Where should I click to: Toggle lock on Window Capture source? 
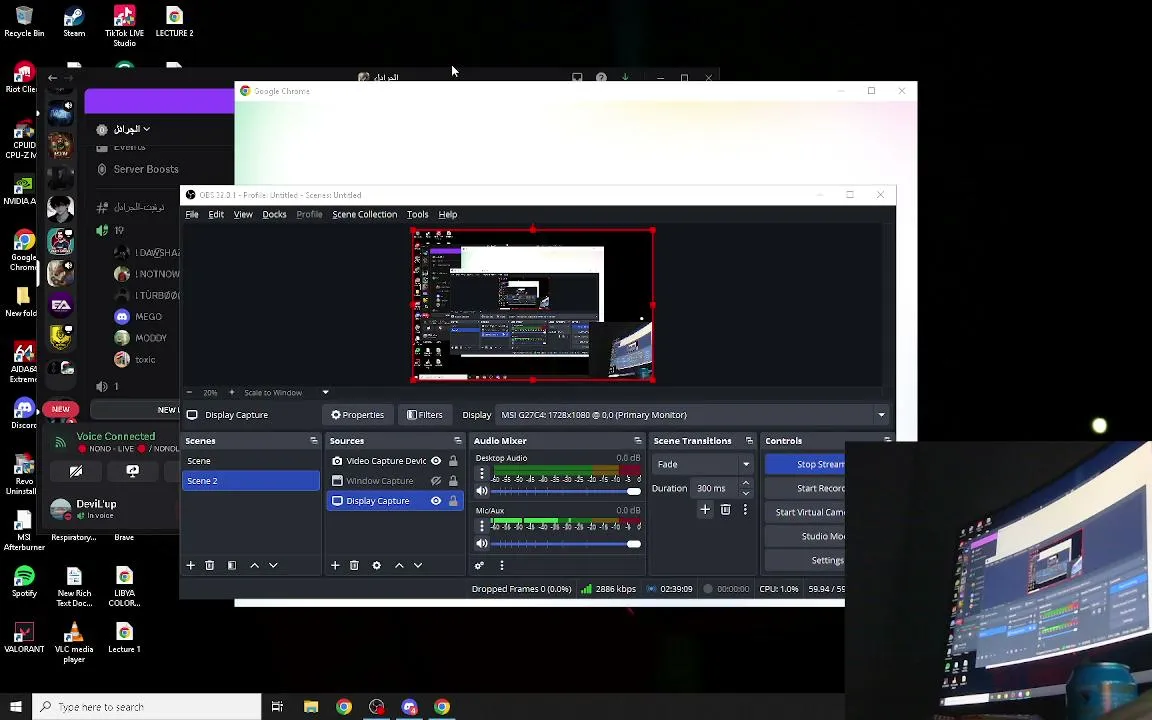[x=453, y=480]
